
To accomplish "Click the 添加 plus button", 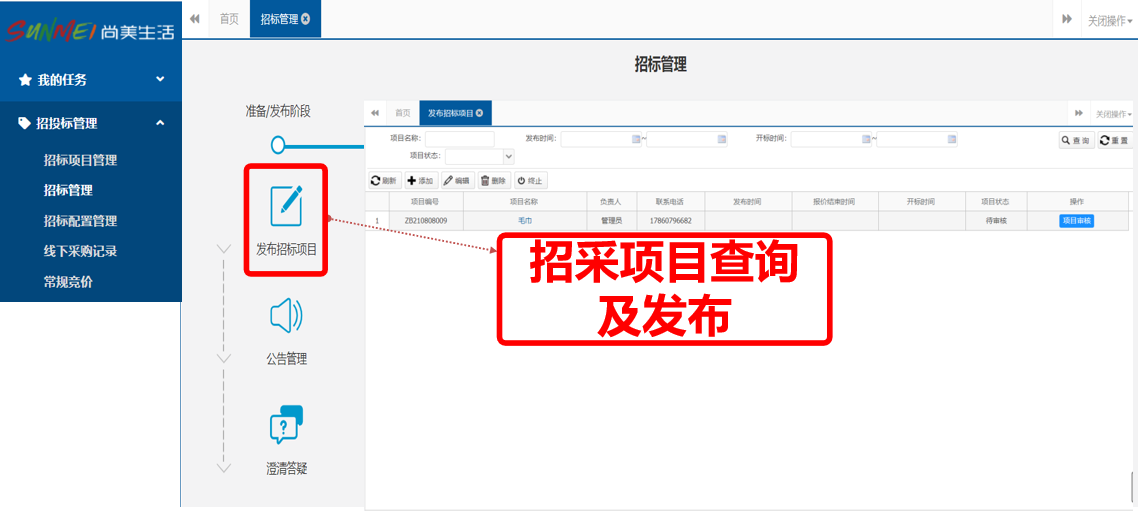I will [420, 181].
